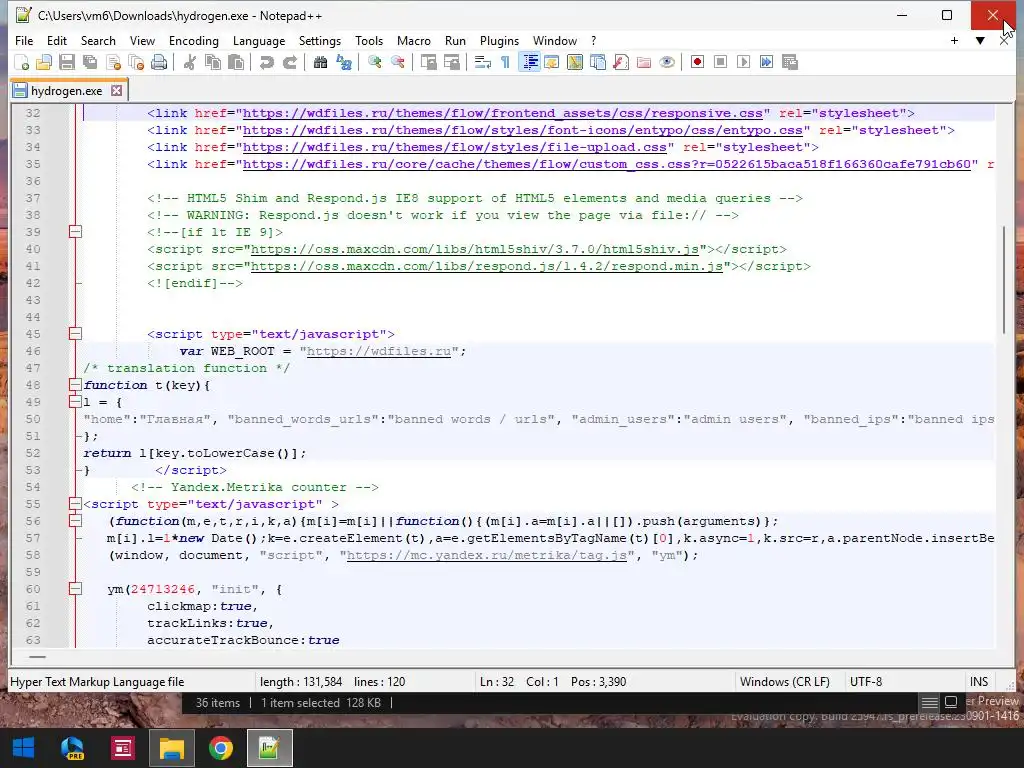
Task: Open the Macro menu
Action: (413, 40)
